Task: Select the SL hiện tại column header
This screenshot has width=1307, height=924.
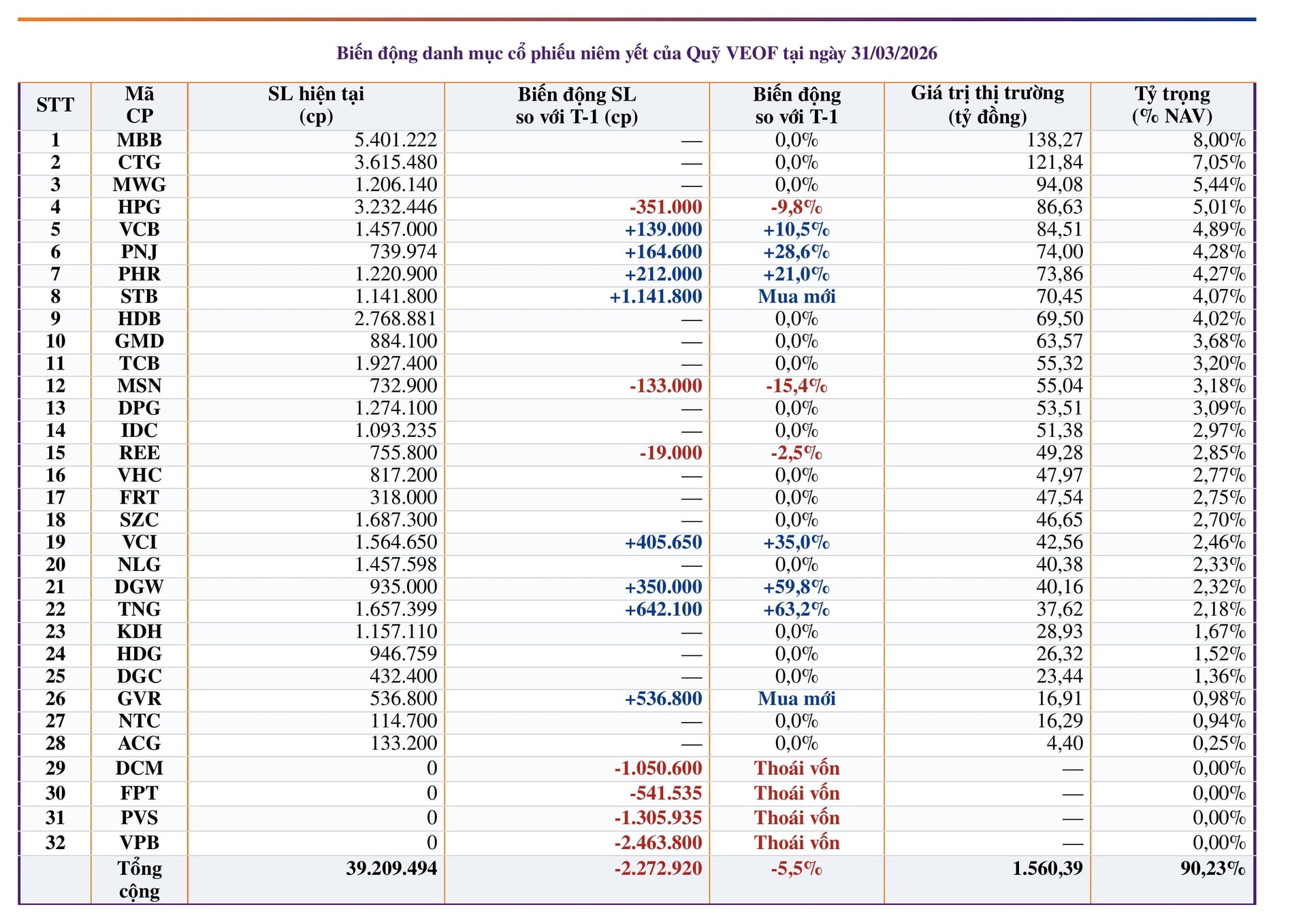Action: [316, 105]
